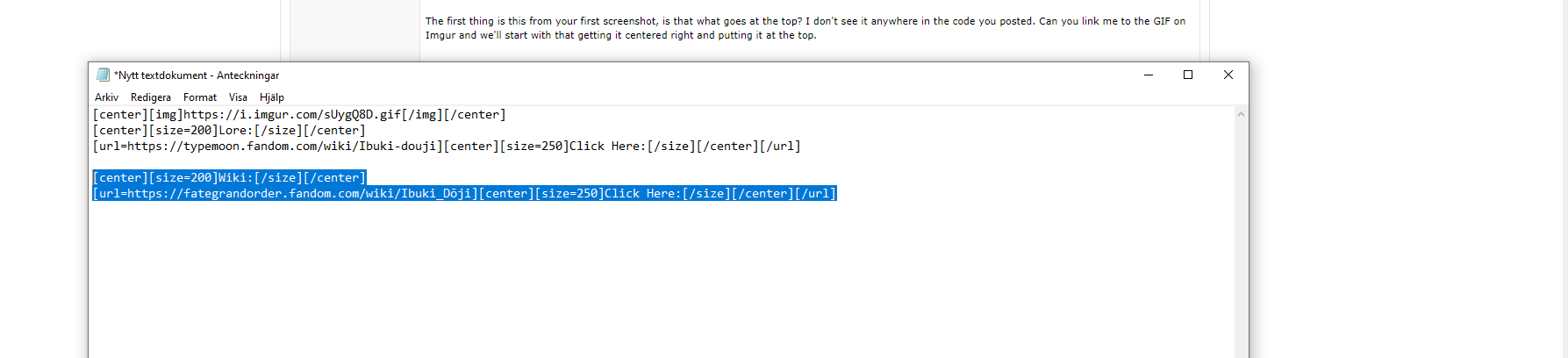This screenshot has height=358, width=1568.
Task: Open the Format menu
Action: [200, 97]
